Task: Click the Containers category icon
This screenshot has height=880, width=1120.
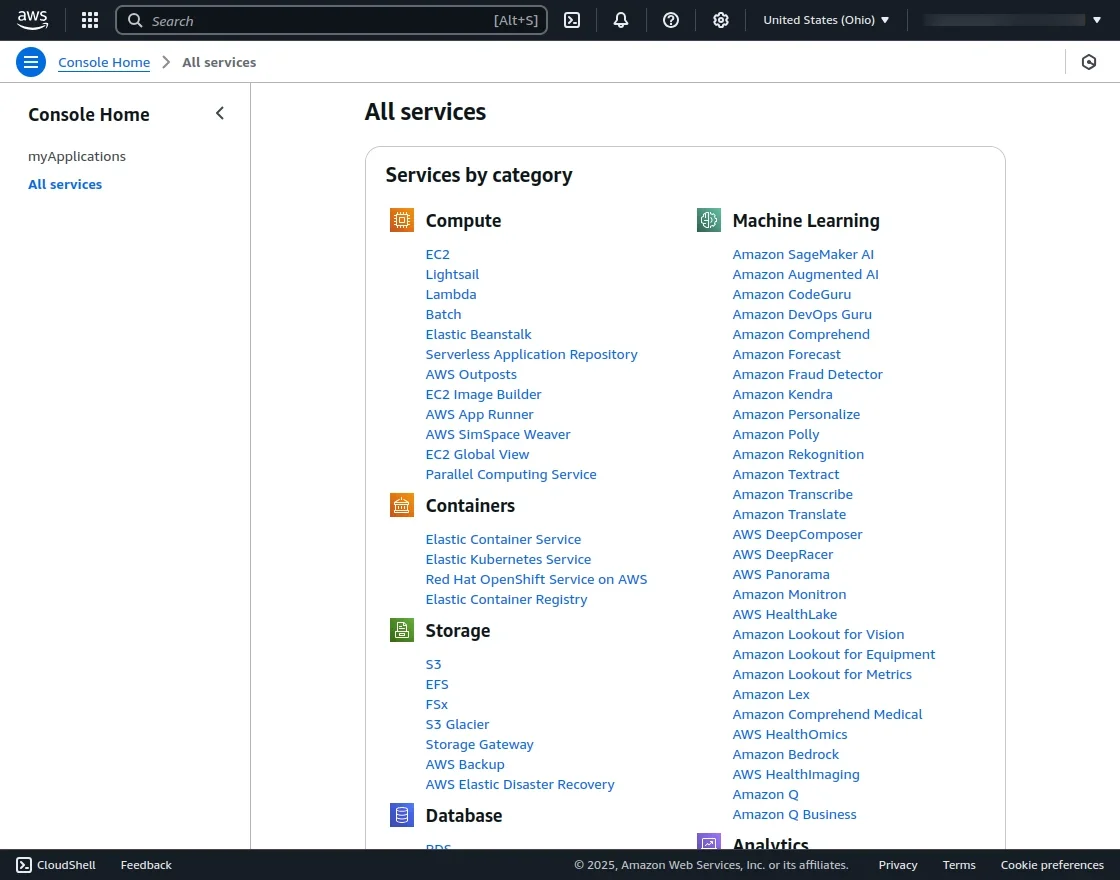Action: [401, 505]
